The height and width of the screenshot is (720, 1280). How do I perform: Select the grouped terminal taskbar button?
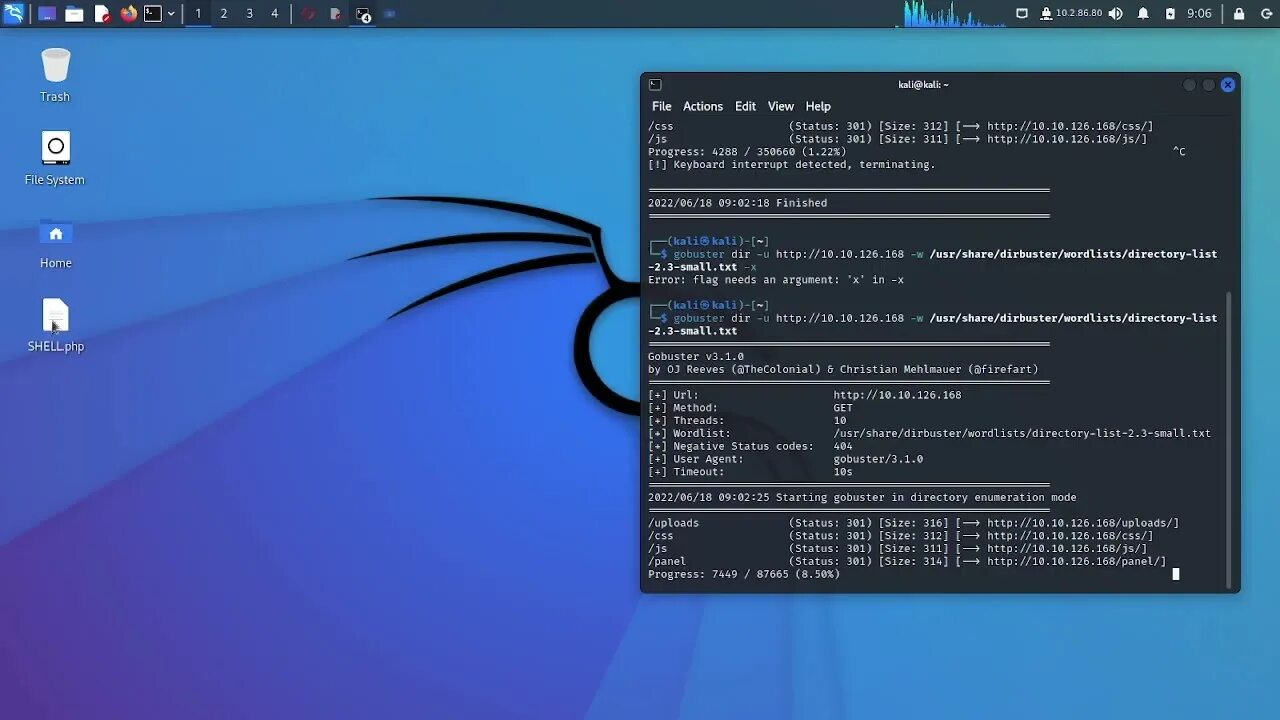(x=363, y=14)
